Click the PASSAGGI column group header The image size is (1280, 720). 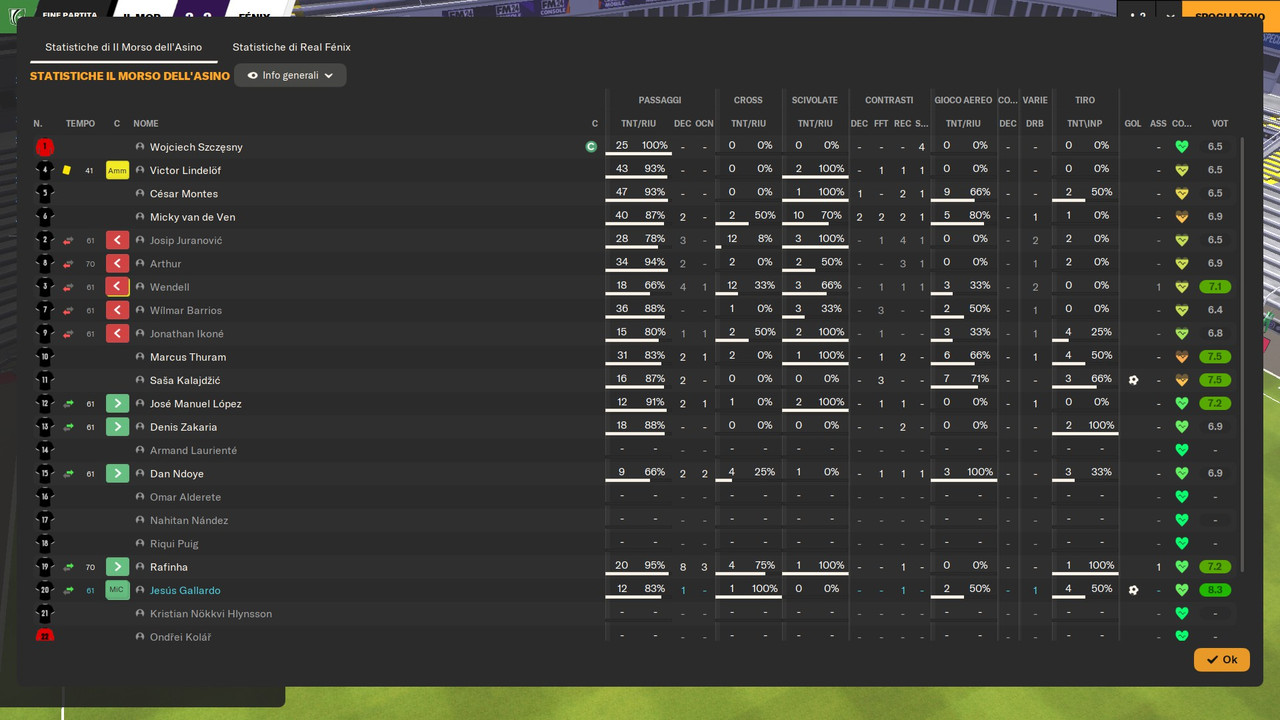[660, 100]
